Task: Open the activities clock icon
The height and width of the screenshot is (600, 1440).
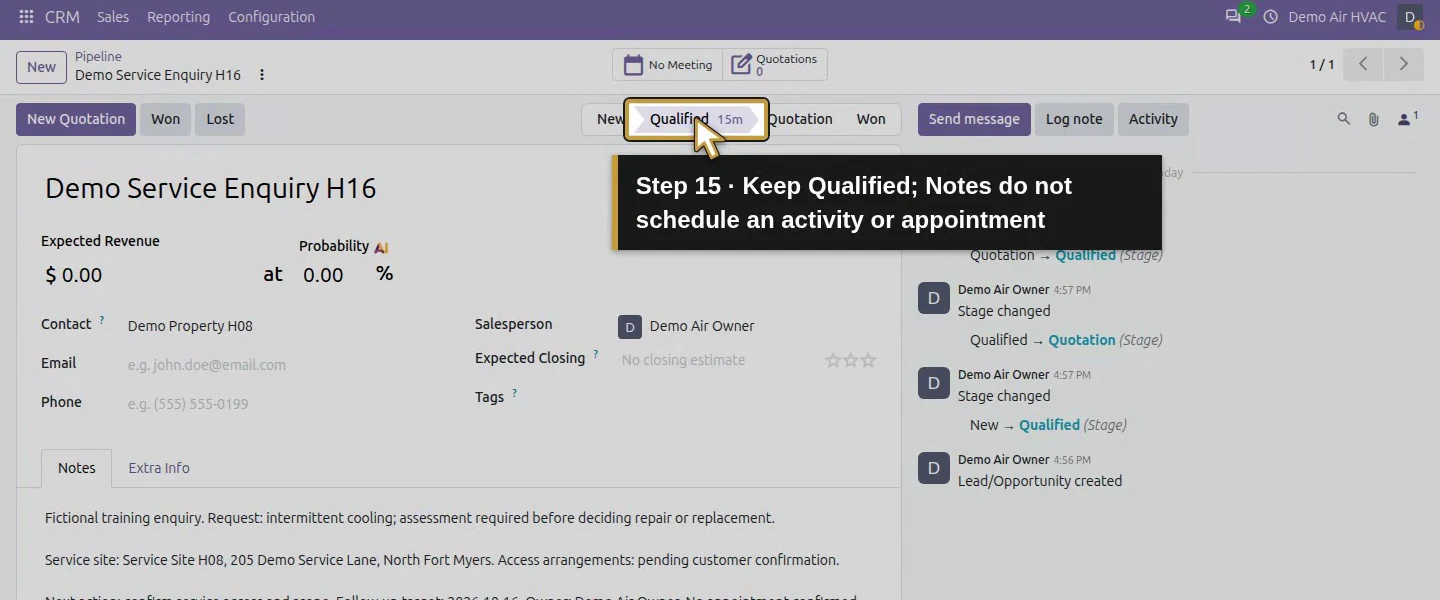Action: pyautogui.click(x=1271, y=17)
